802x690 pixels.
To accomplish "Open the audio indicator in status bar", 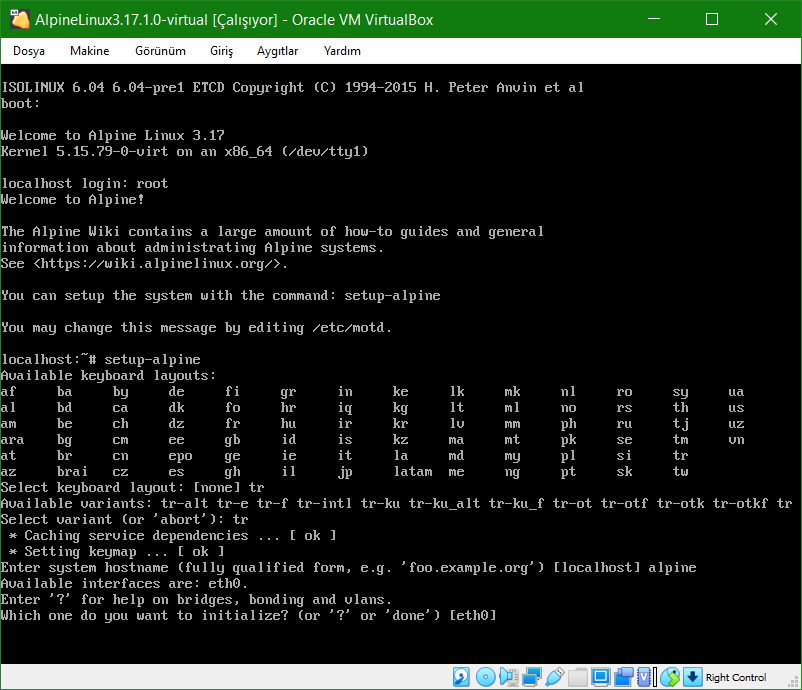I will tap(508, 677).
